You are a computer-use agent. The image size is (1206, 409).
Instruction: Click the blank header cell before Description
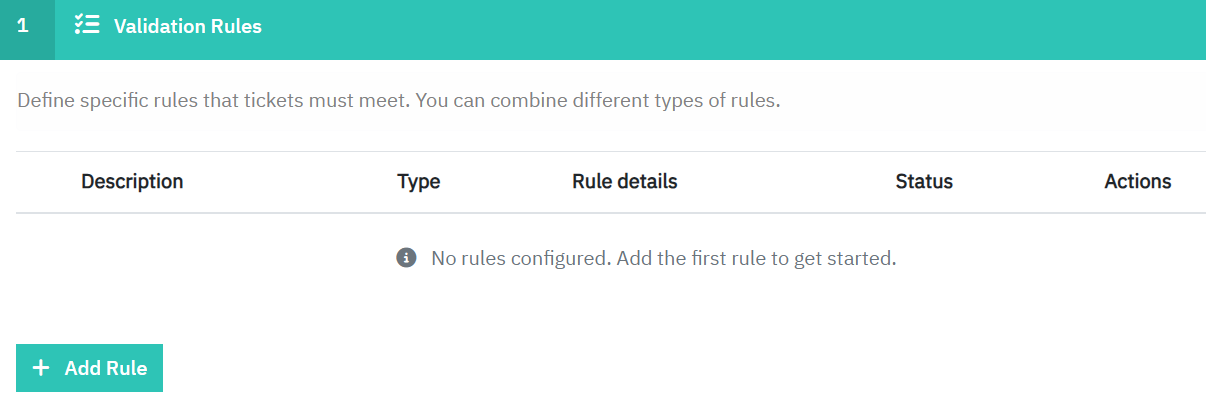45,182
